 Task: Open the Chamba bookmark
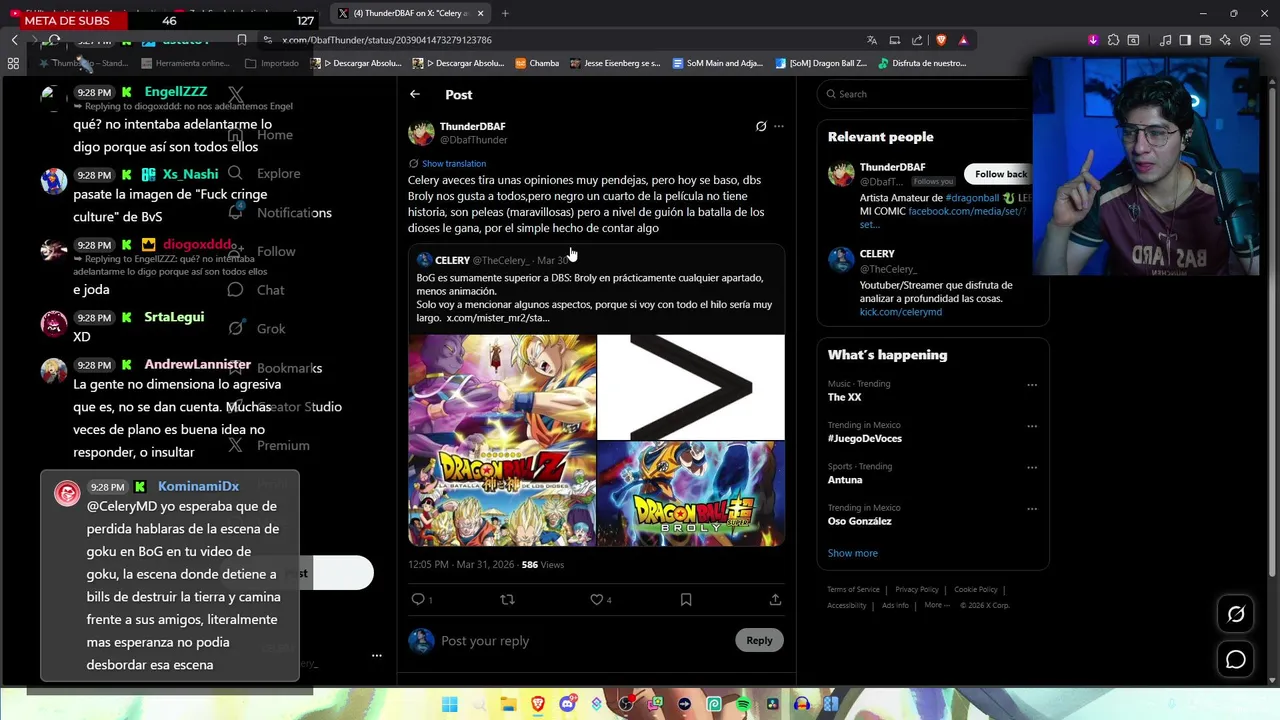tap(537, 63)
